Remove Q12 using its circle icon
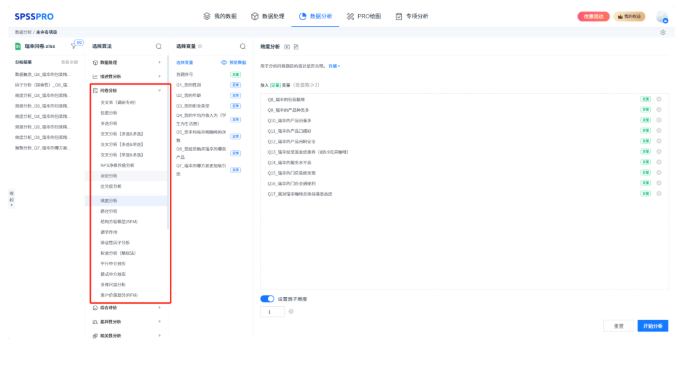Screen dimensions: 691x391 pos(659,141)
